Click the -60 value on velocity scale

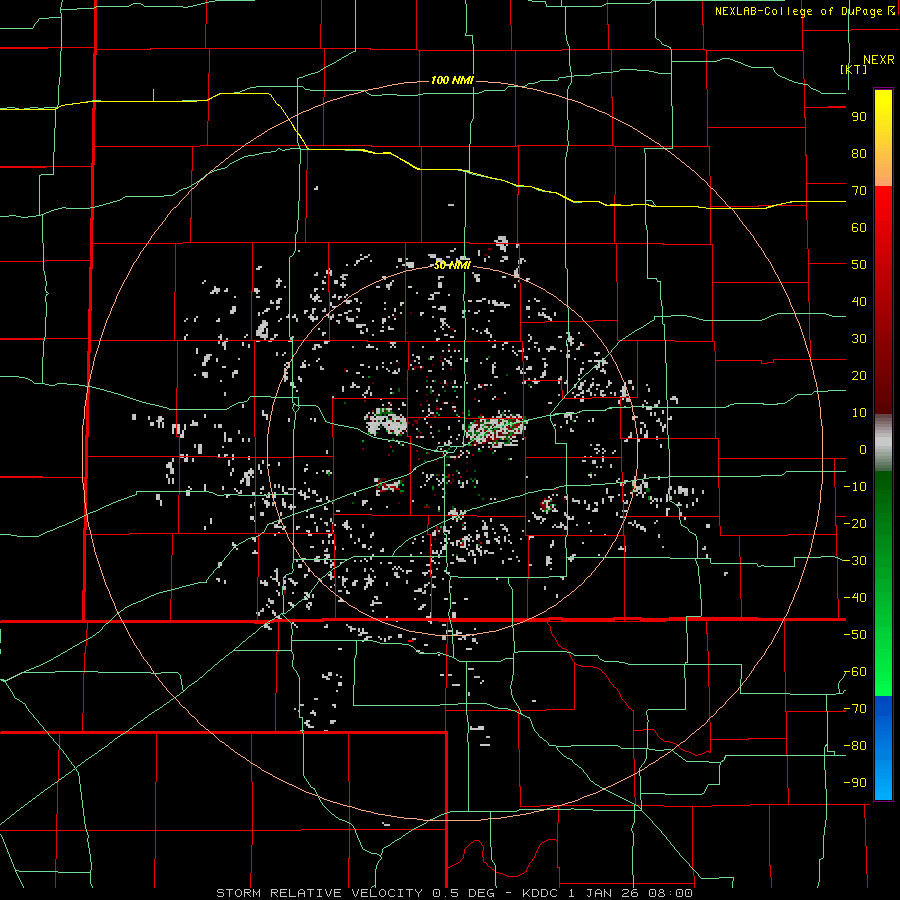tap(855, 672)
